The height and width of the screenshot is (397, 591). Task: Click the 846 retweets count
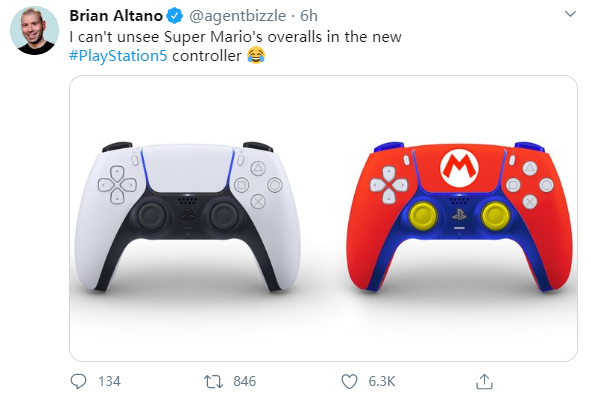pos(245,381)
